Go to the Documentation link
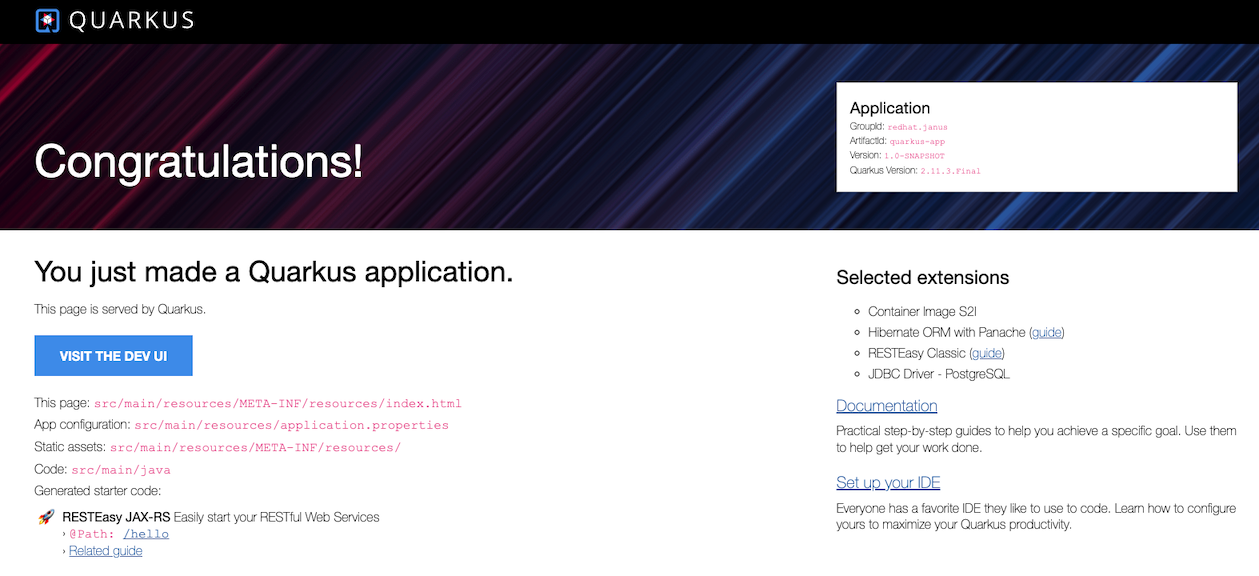The height and width of the screenshot is (576, 1259). tap(886, 406)
